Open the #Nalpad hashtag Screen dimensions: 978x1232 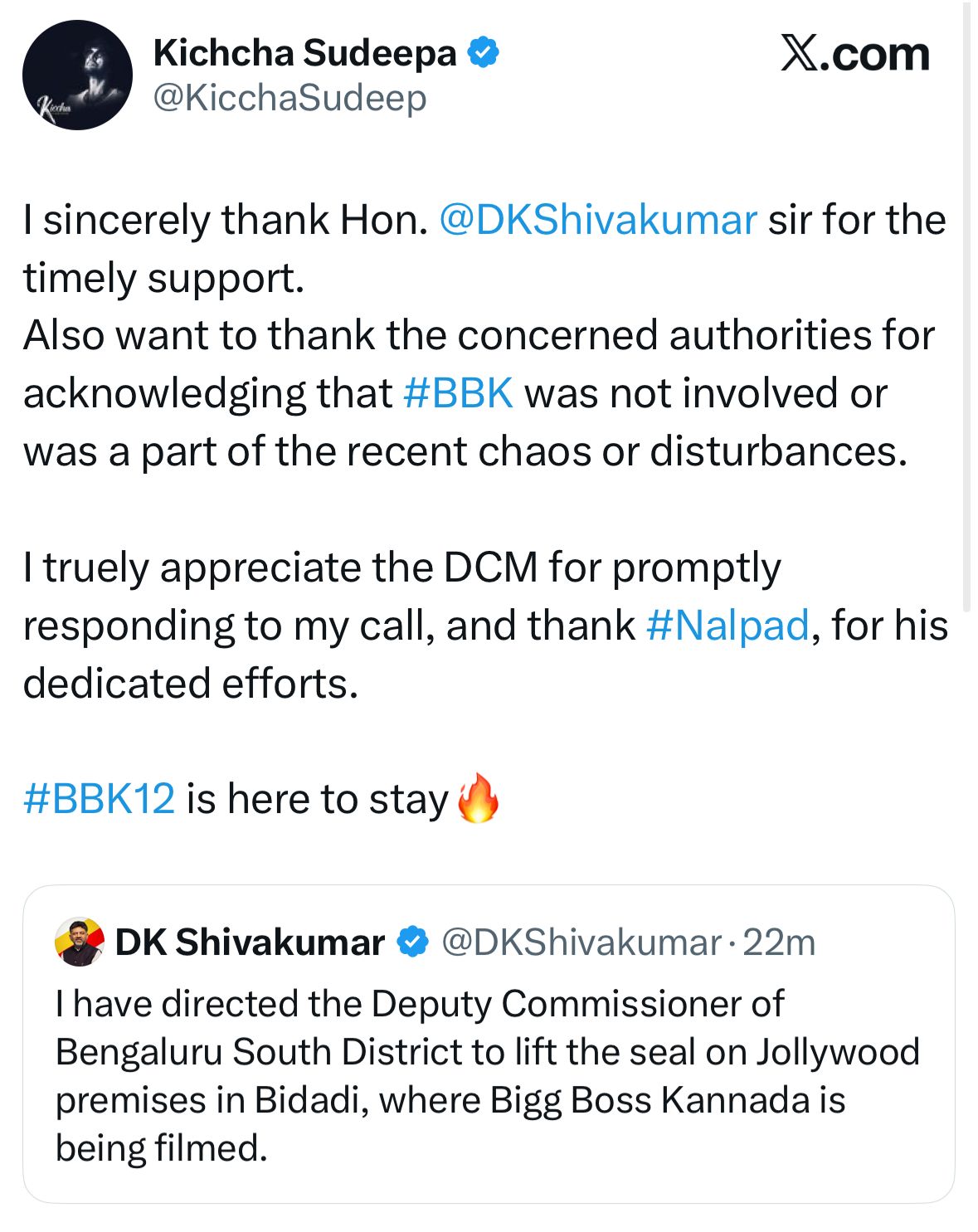pos(727,626)
